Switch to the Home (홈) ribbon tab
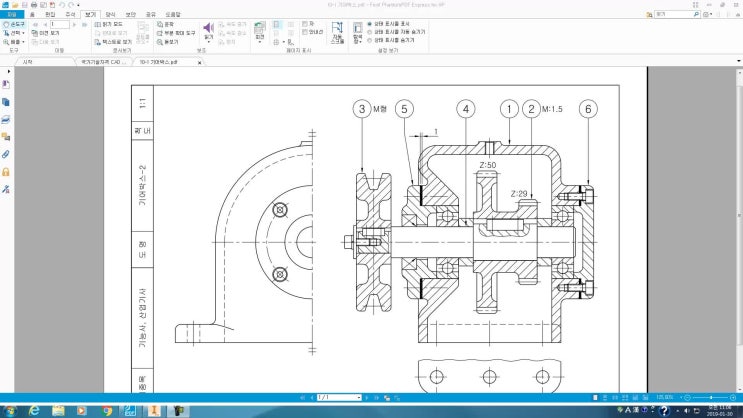 click(x=32, y=15)
